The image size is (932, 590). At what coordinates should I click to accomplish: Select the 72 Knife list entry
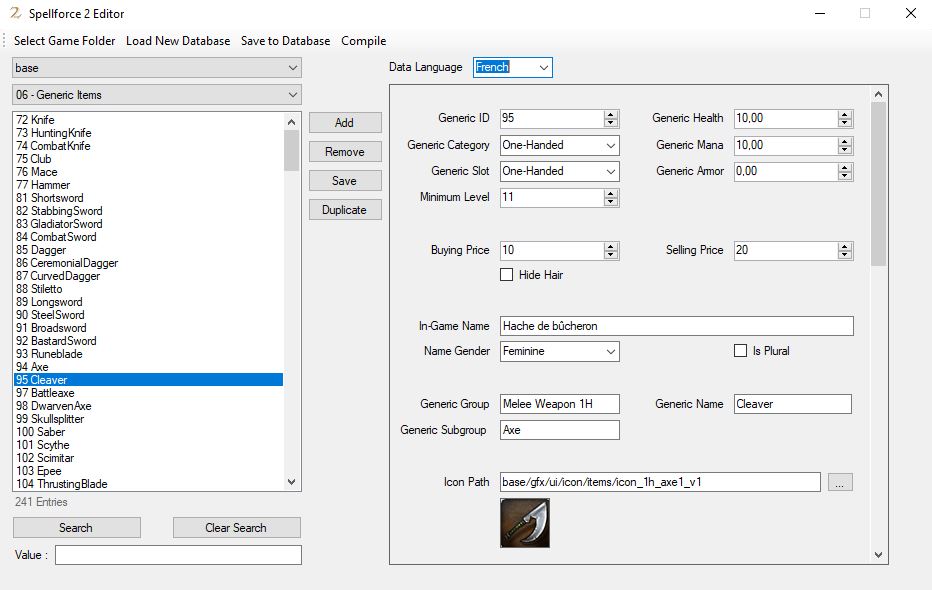pyautogui.click(x=149, y=119)
